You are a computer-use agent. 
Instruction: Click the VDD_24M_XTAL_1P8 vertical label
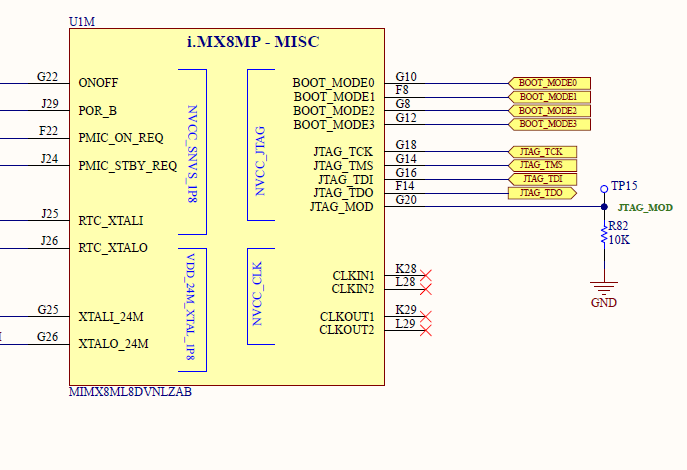click(191, 307)
